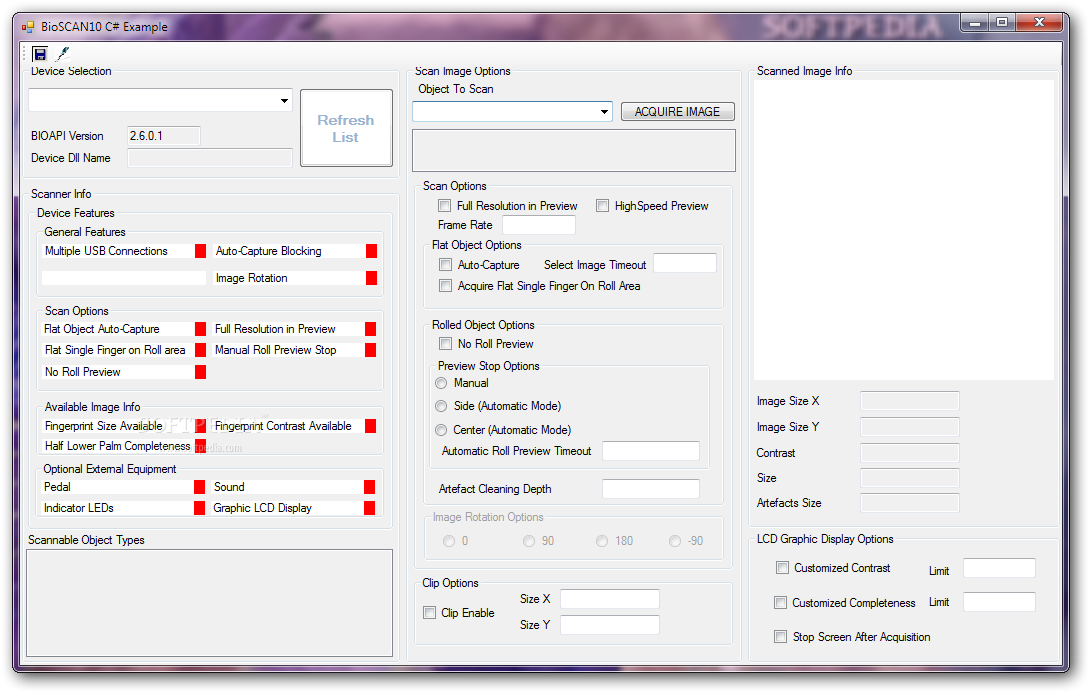Click the "Half Lower Palm Completeness" label
Image resolution: width=1090 pixels, height=693 pixels.
pyautogui.click(x=117, y=446)
